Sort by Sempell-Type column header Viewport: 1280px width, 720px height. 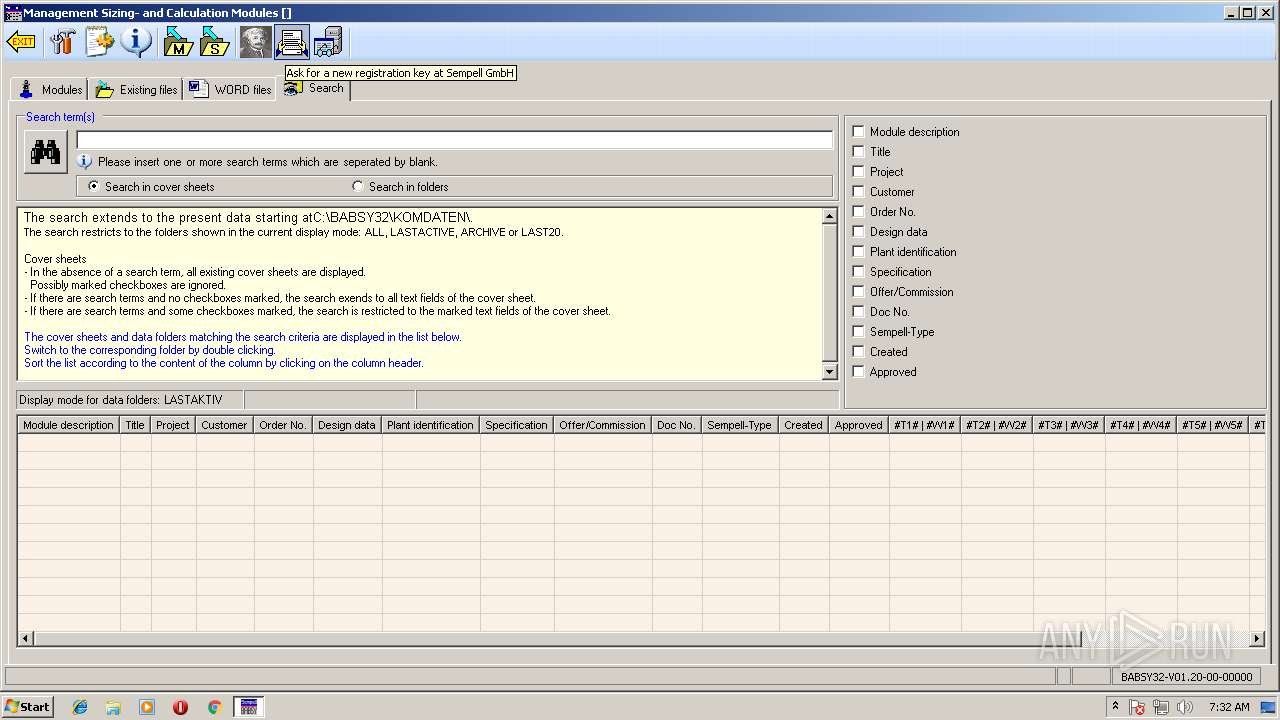click(x=739, y=425)
